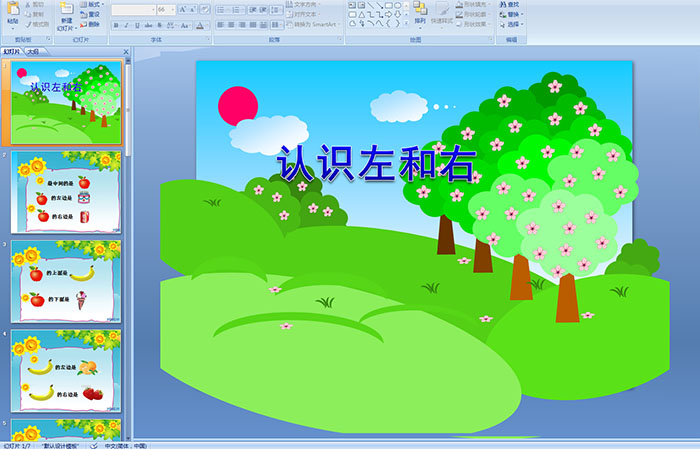
Task: Click Reset (重设) slide button
Action: click(x=90, y=14)
